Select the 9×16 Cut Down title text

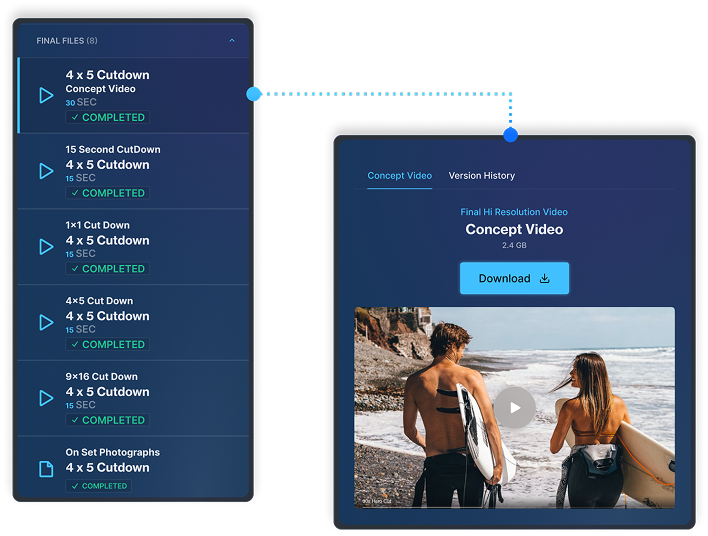[101, 377]
